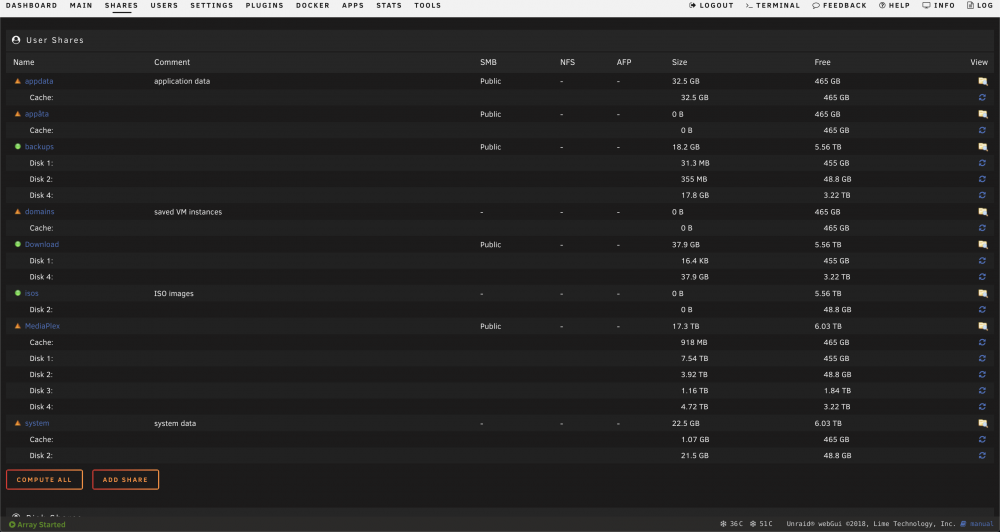This screenshot has height=532, width=1000.
Task: Open the Stats tab
Action: 389,5
